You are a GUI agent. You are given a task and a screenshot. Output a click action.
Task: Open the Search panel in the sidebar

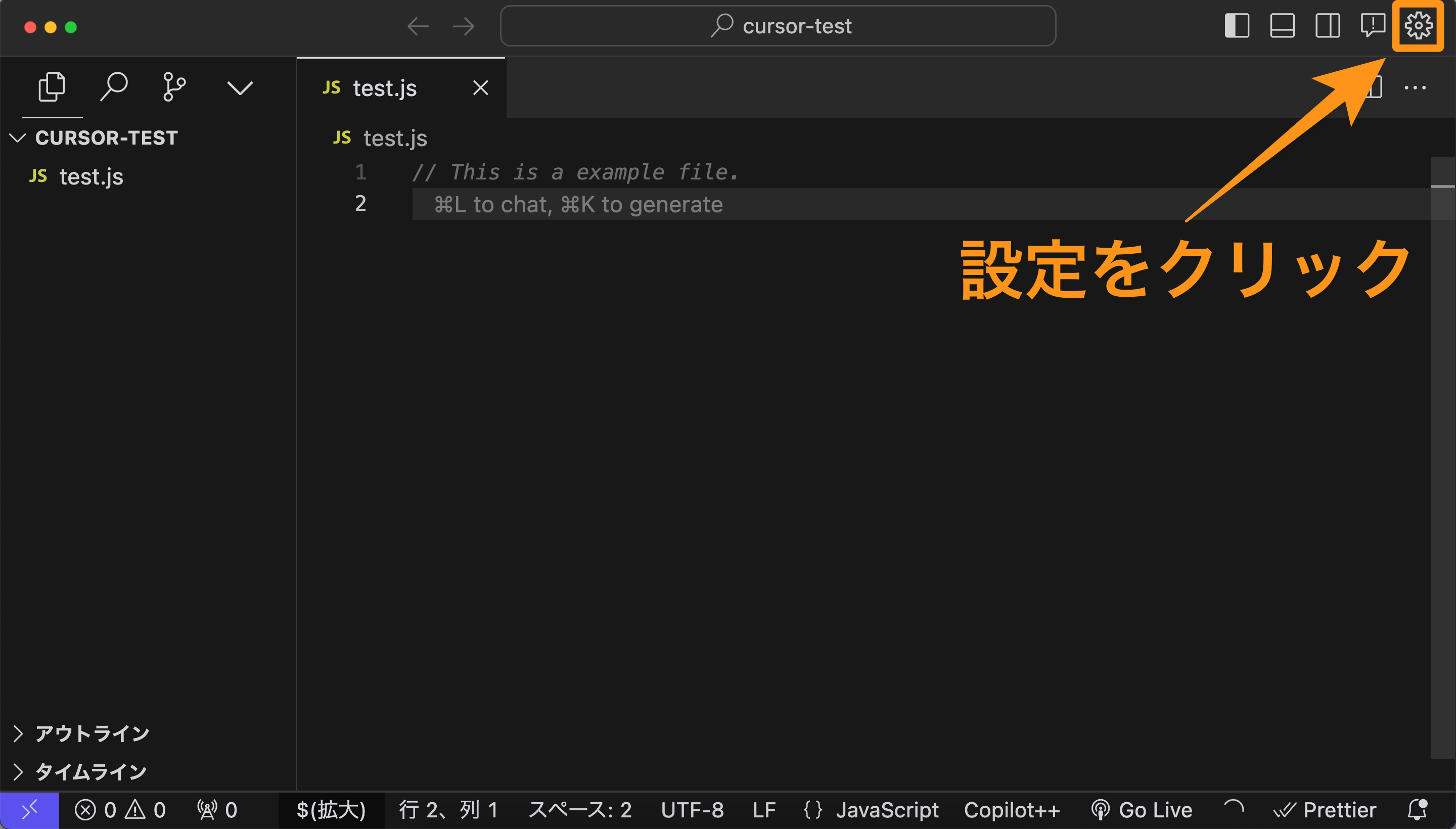[114, 86]
